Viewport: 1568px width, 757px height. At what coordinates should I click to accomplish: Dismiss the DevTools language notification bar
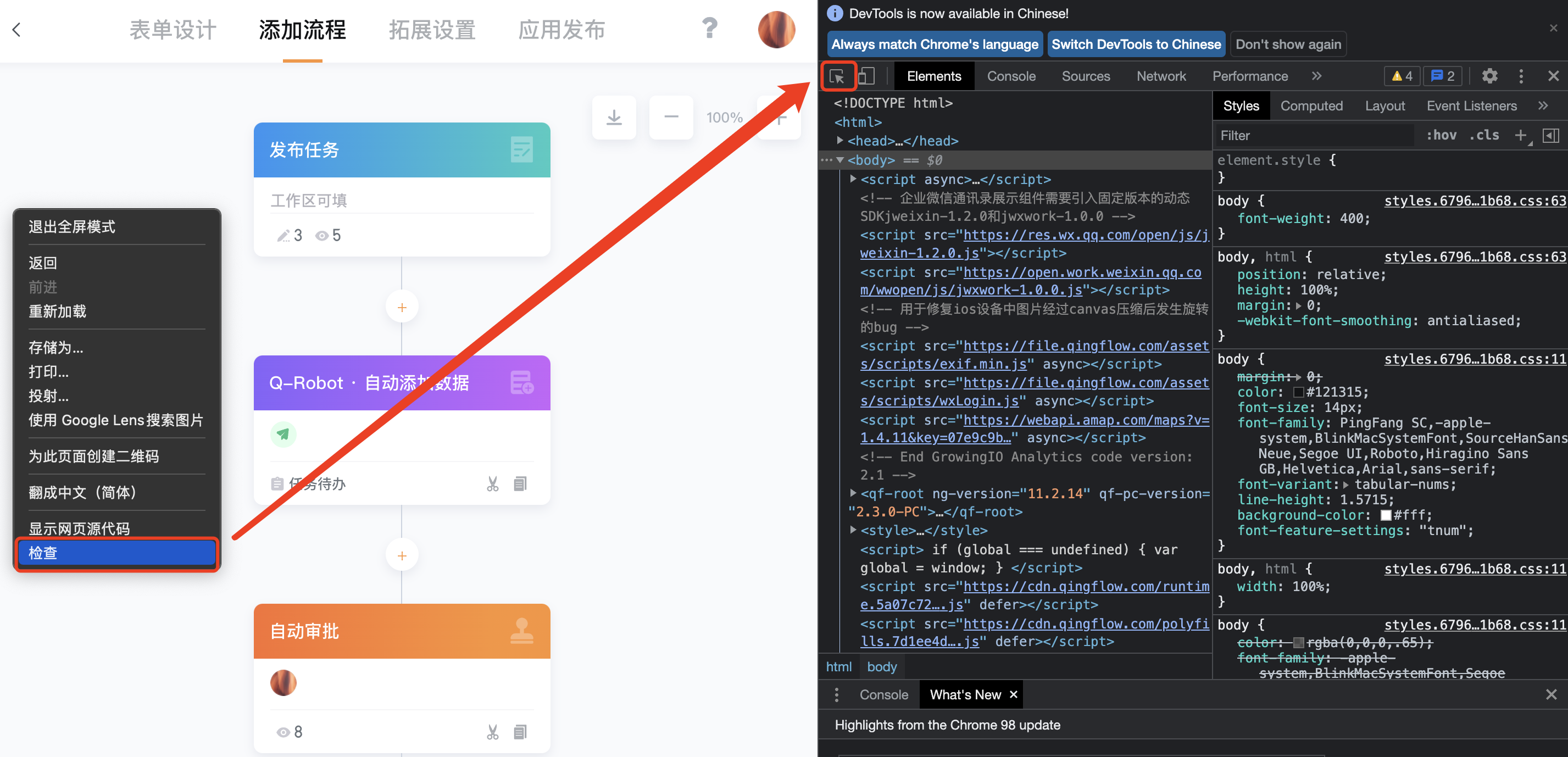tap(1553, 28)
